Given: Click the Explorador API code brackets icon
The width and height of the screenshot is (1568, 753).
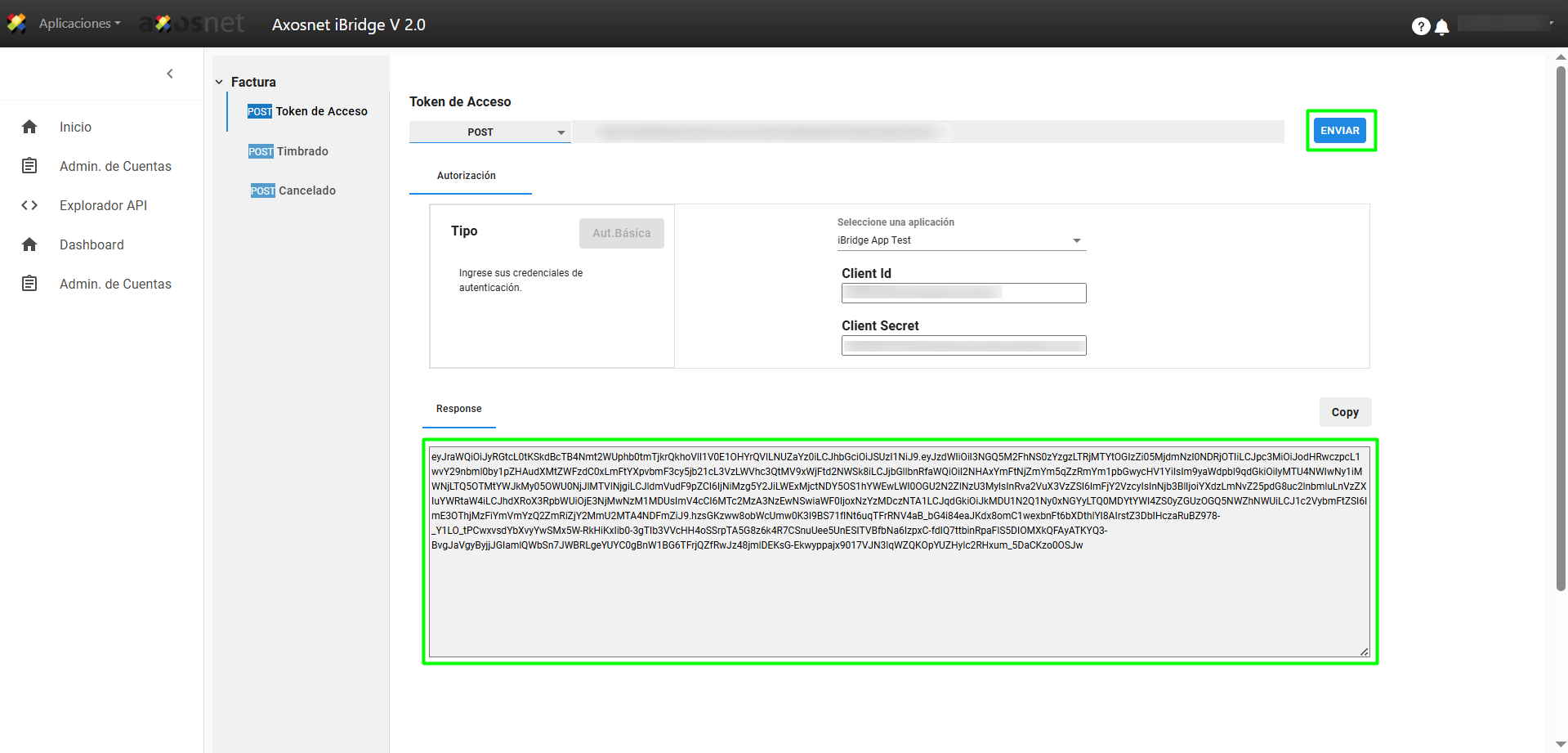Looking at the screenshot, I should pos(29,205).
